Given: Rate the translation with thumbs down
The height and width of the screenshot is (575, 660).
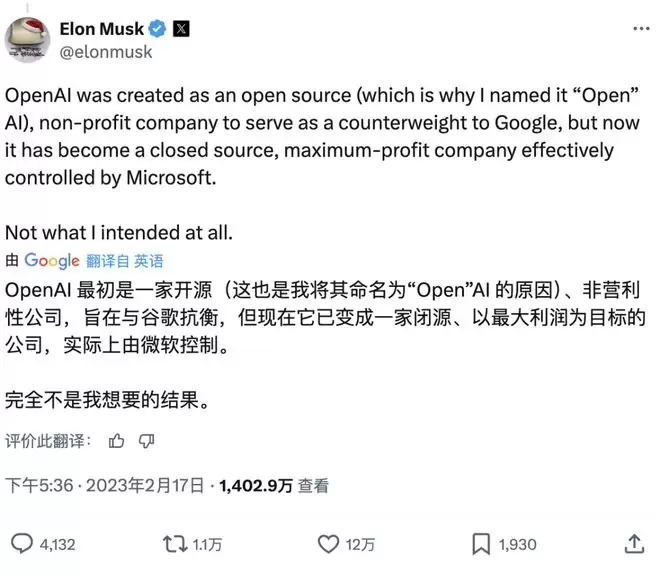Looking at the screenshot, I should coord(146,440).
